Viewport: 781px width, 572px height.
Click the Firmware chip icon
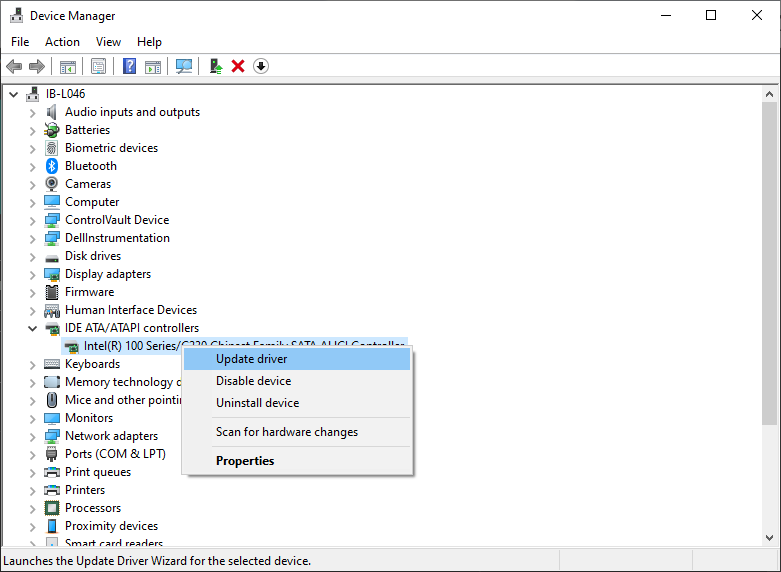52,292
